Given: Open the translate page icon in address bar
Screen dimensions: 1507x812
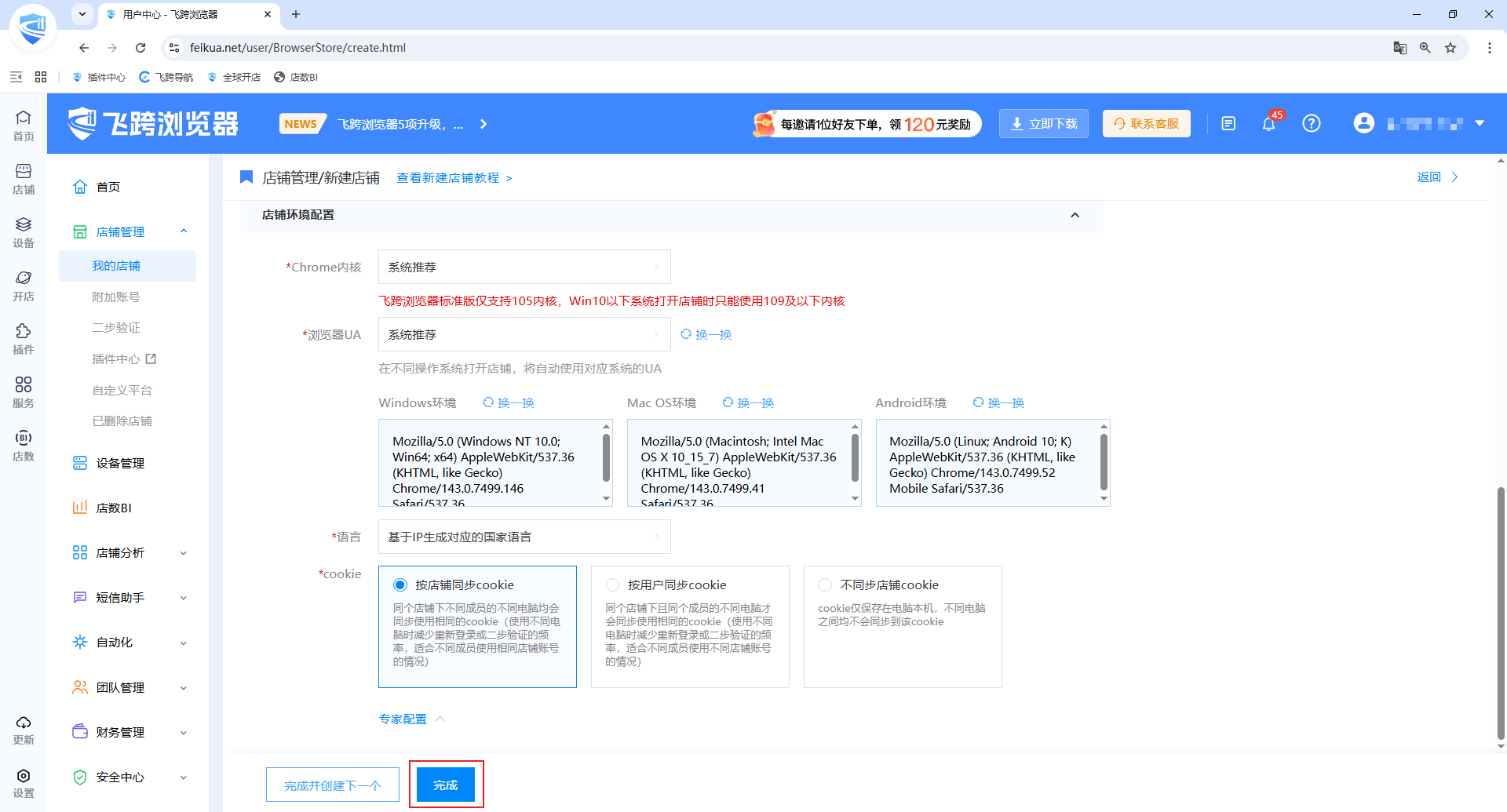Looking at the screenshot, I should tap(1400, 48).
